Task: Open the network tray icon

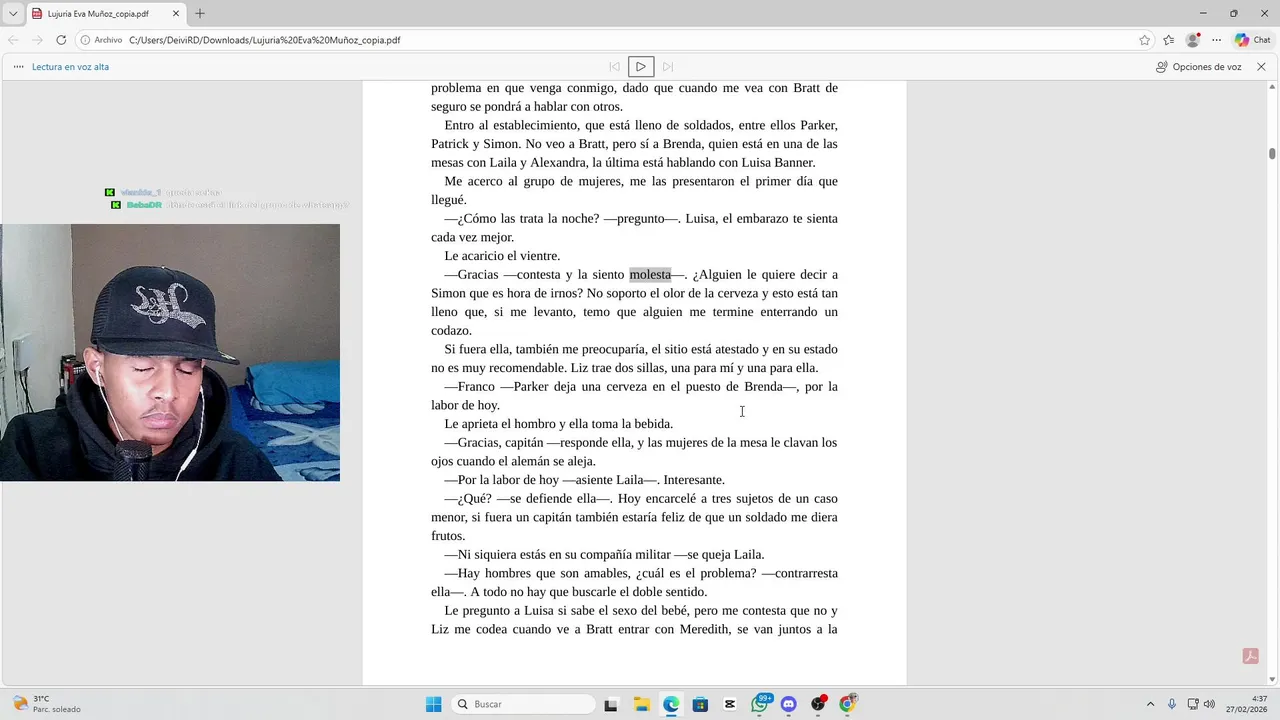Action: pos(1194,704)
